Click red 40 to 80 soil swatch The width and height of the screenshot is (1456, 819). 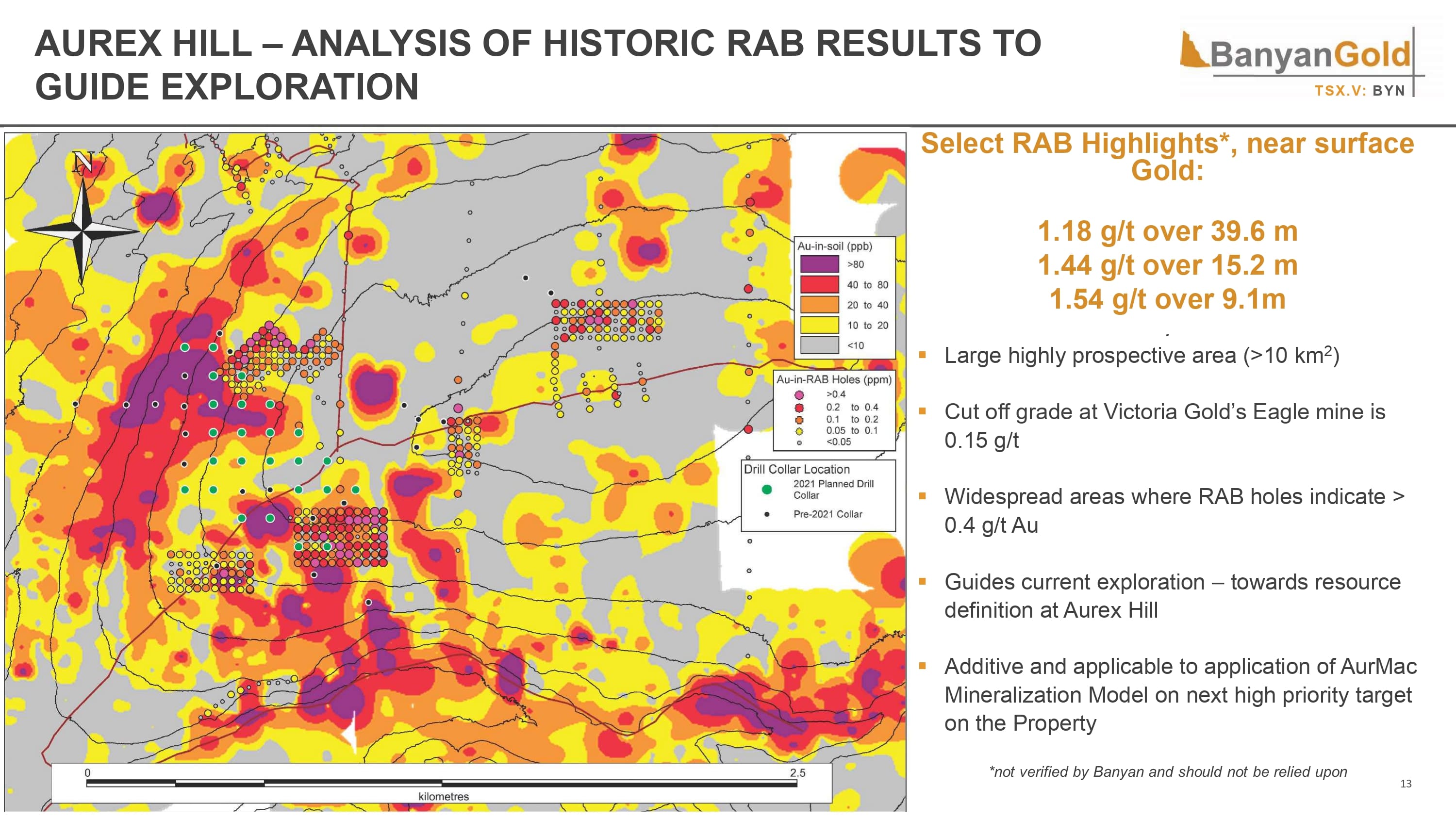[x=819, y=284]
